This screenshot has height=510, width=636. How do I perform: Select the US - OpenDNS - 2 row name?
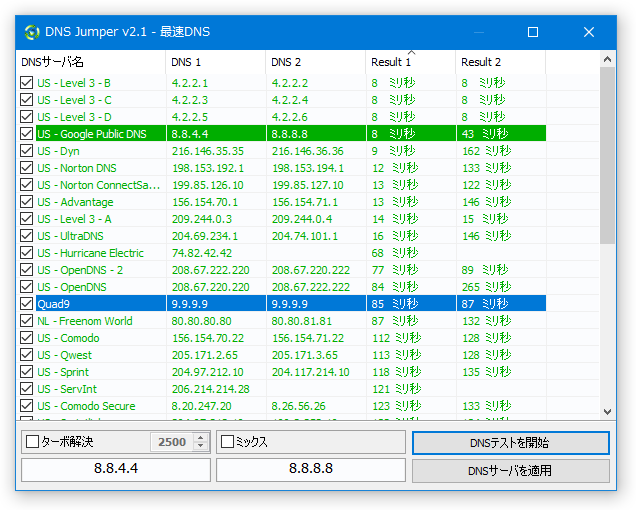click(80, 270)
